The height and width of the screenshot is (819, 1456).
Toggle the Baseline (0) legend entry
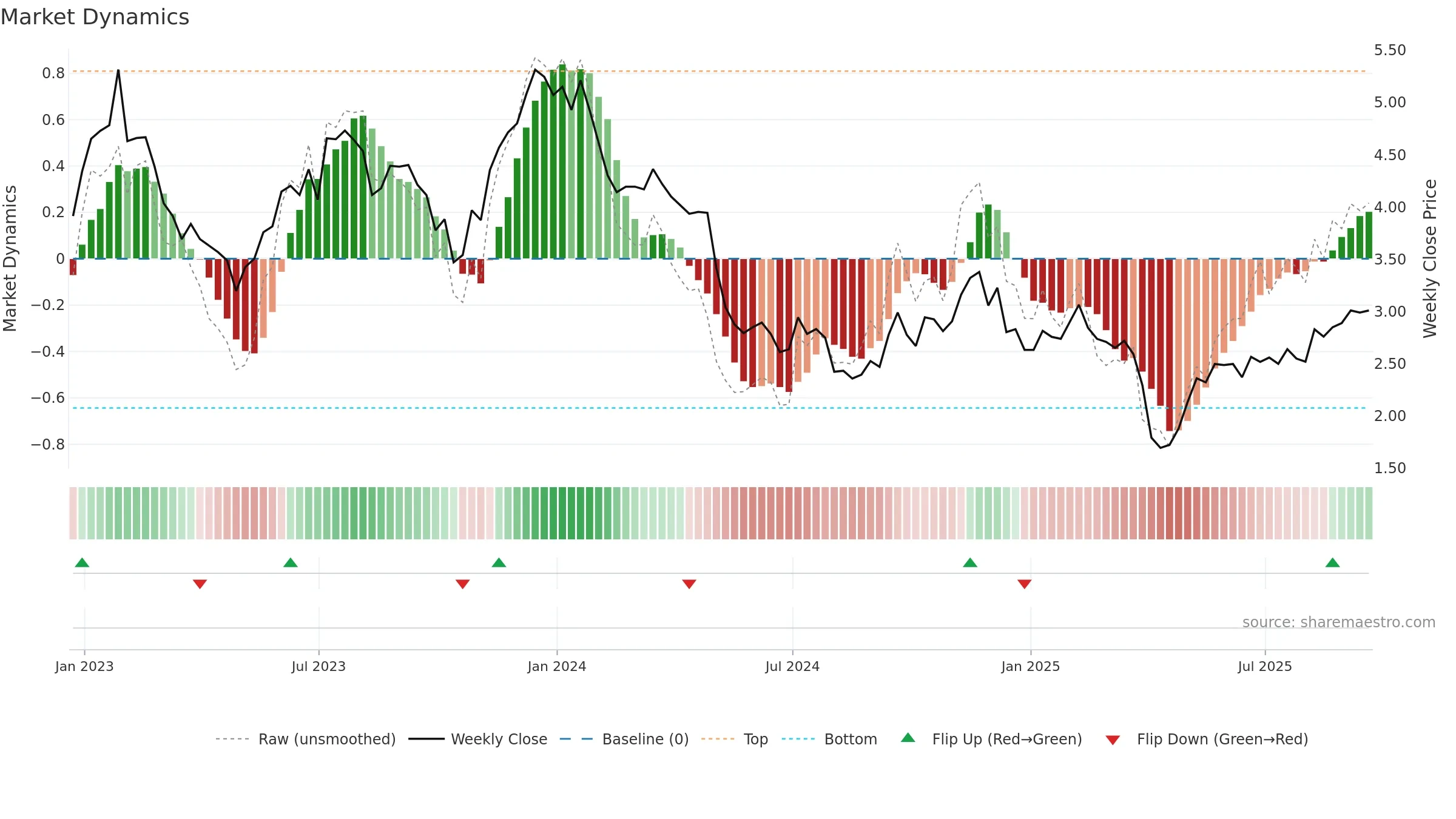pyautogui.click(x=624, y=739)
